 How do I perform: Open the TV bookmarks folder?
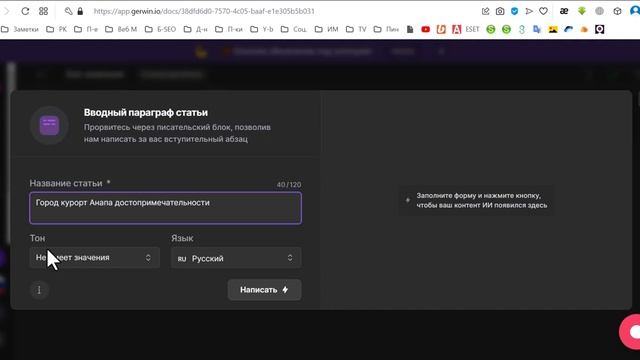(356, 29)
